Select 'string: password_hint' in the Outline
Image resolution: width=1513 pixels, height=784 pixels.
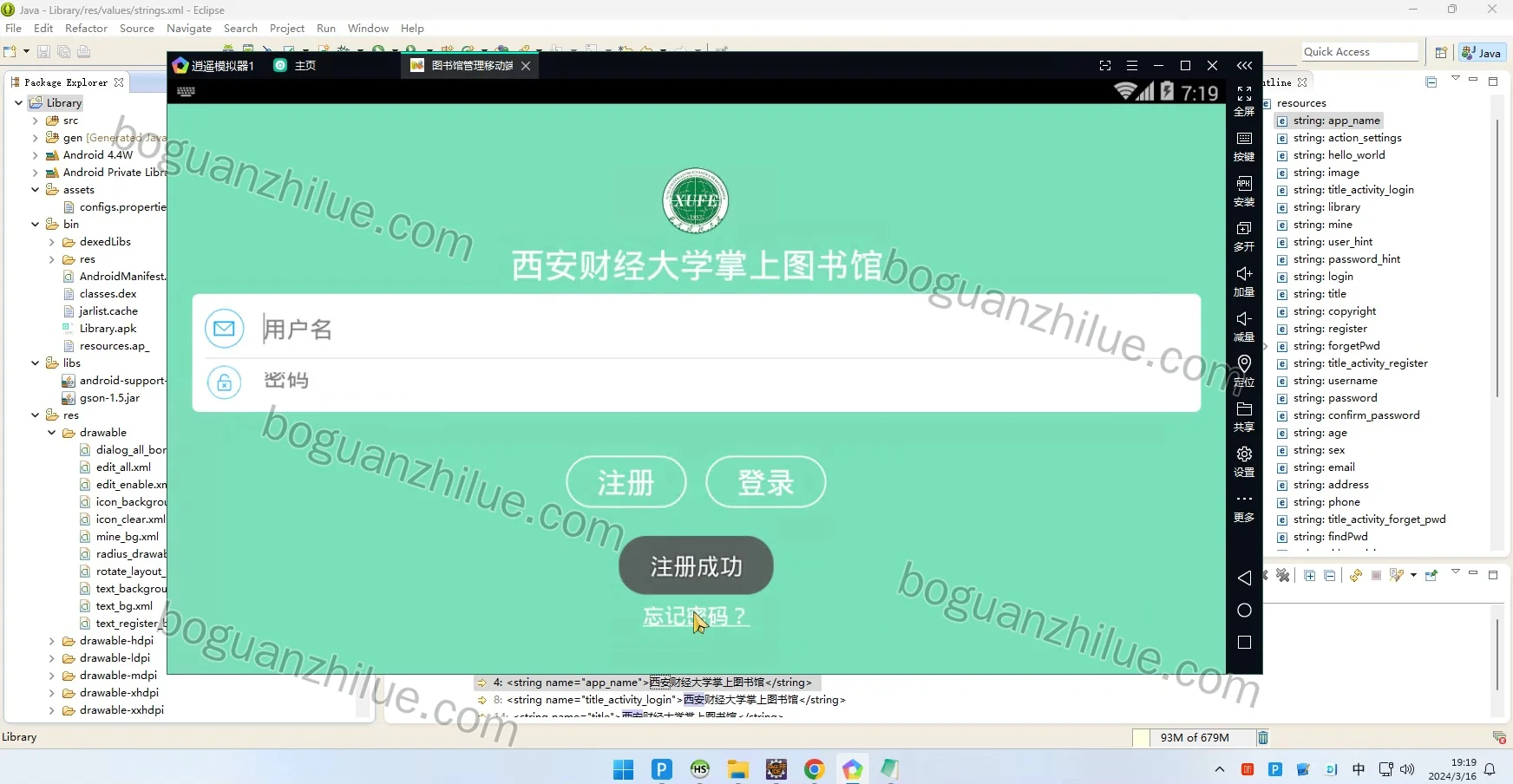coord(1346,259)
